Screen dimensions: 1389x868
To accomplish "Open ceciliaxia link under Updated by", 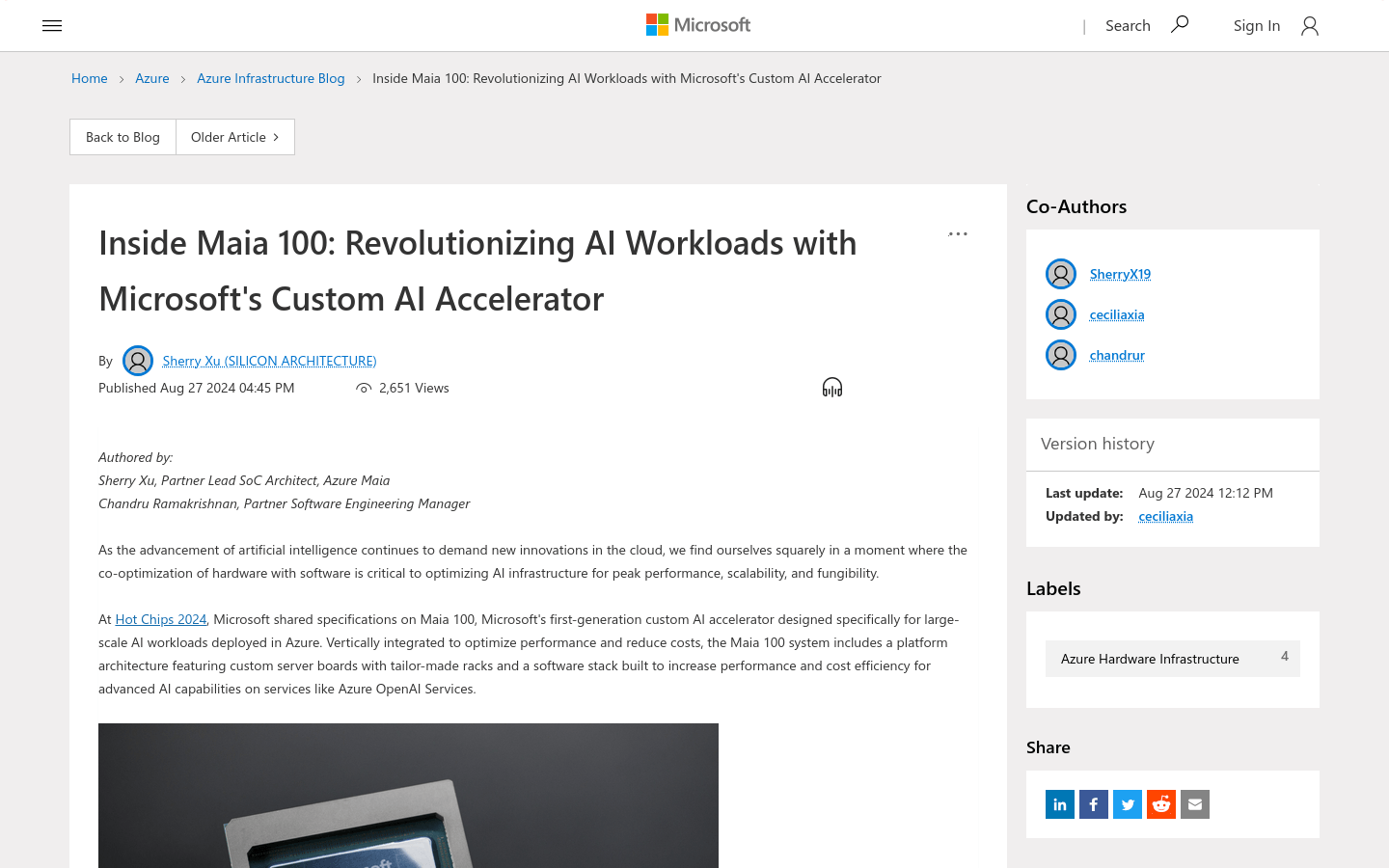I will click(x=1166, y=516).
